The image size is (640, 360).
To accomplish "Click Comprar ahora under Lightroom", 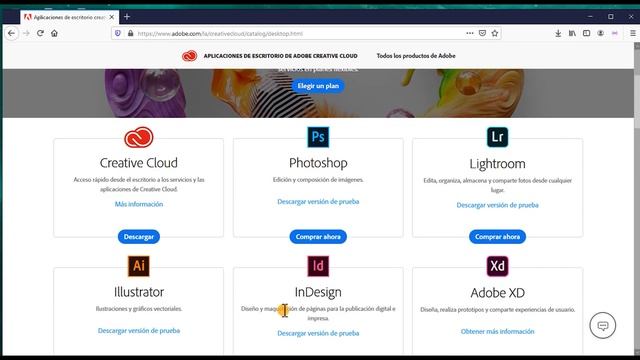I will [x=497, y=237].
